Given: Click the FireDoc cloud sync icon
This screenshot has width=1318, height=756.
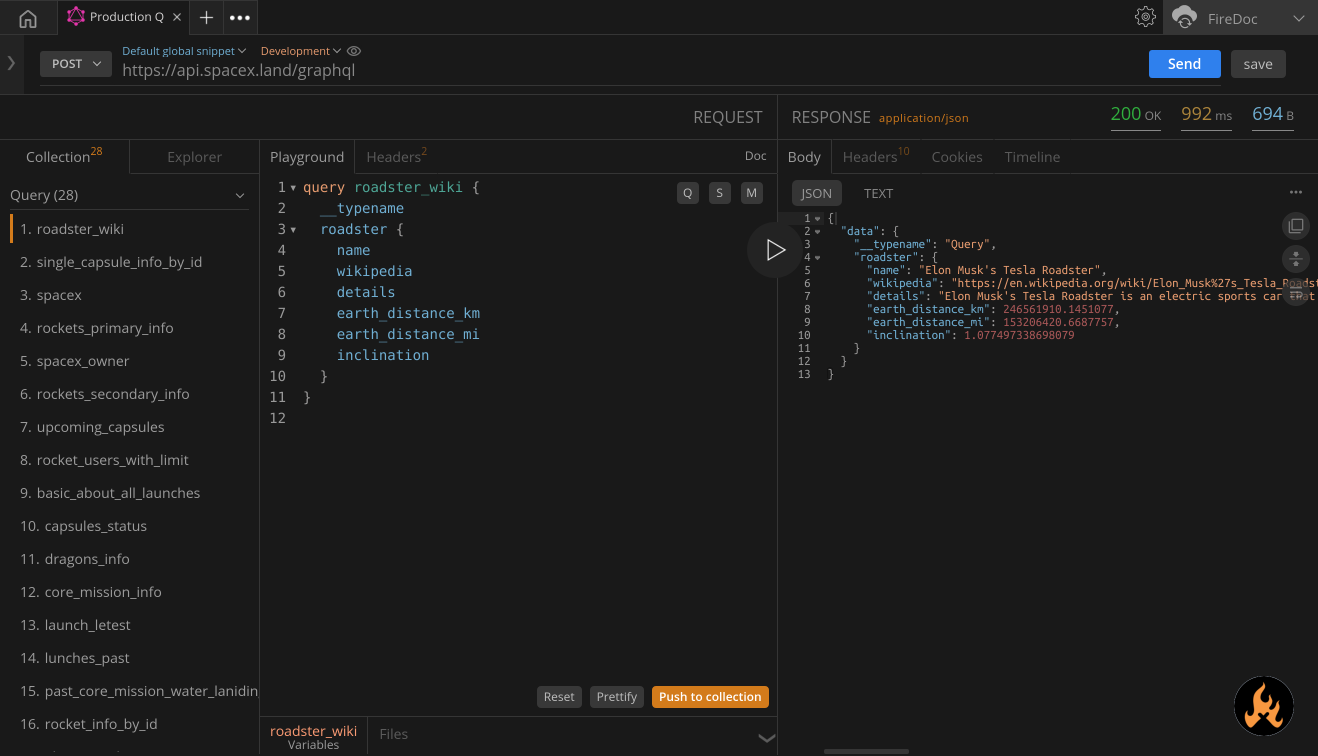Looking at the screenshot, I should point(1185,17).
